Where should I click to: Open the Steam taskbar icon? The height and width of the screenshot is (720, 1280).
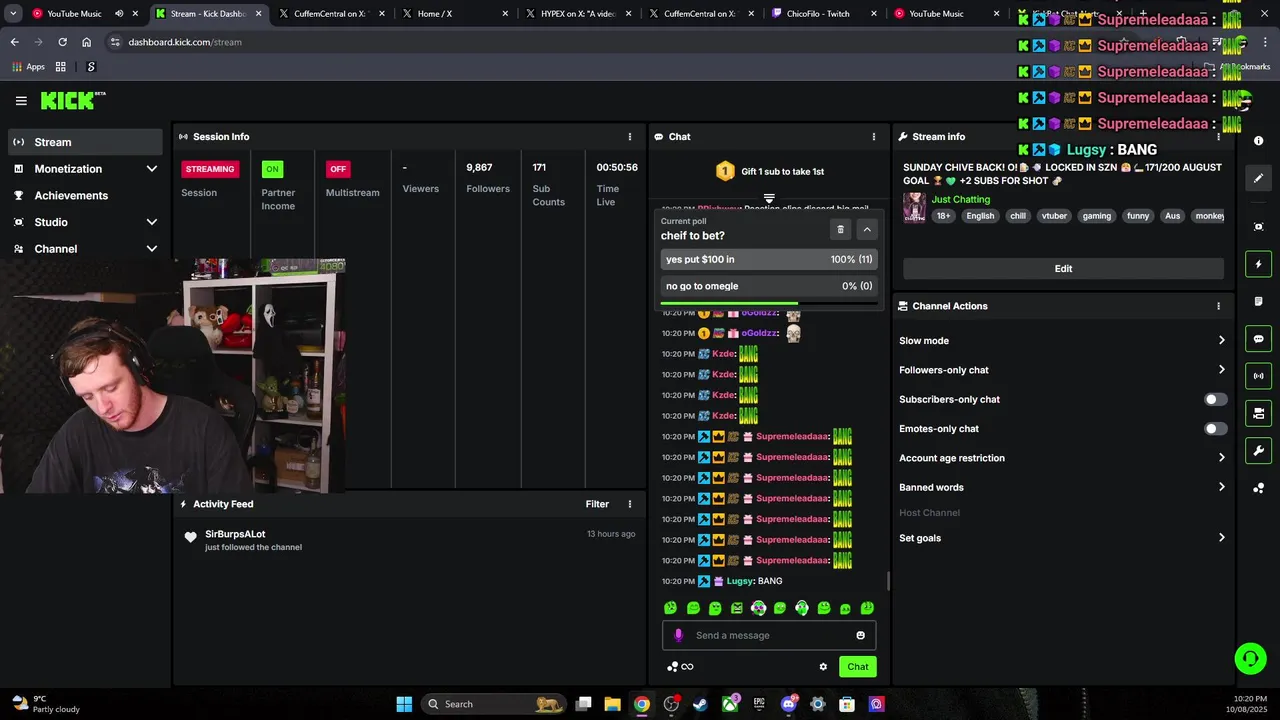pos(700,704)
